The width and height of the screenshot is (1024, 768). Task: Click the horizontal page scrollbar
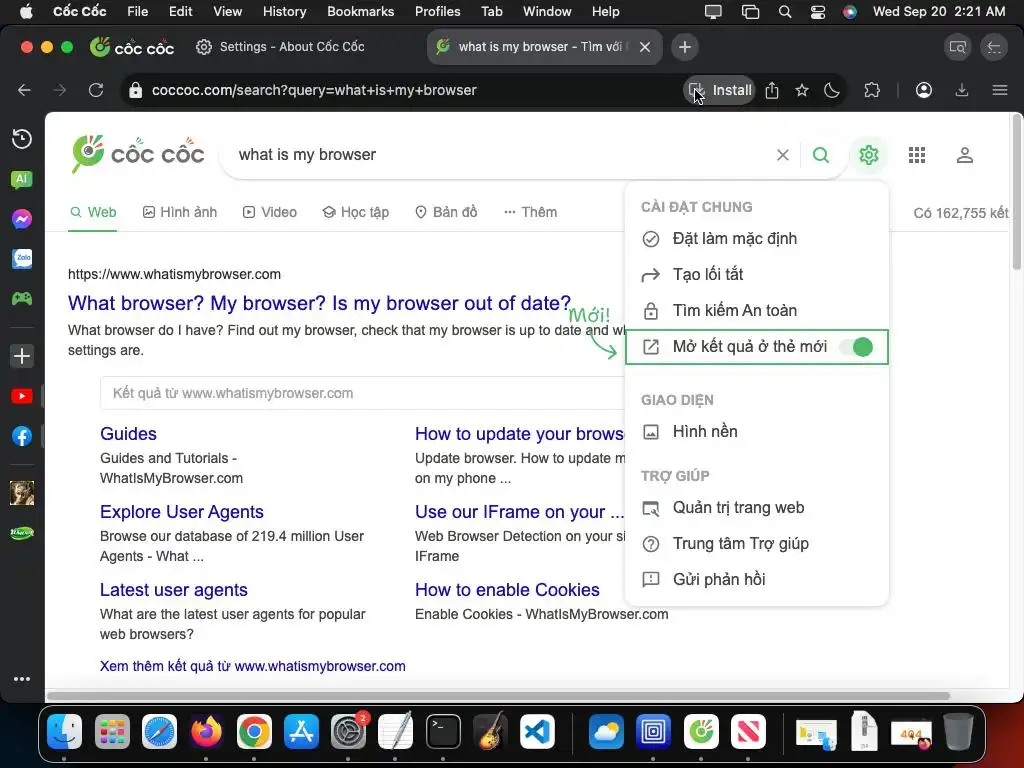[x=498, y=696]
